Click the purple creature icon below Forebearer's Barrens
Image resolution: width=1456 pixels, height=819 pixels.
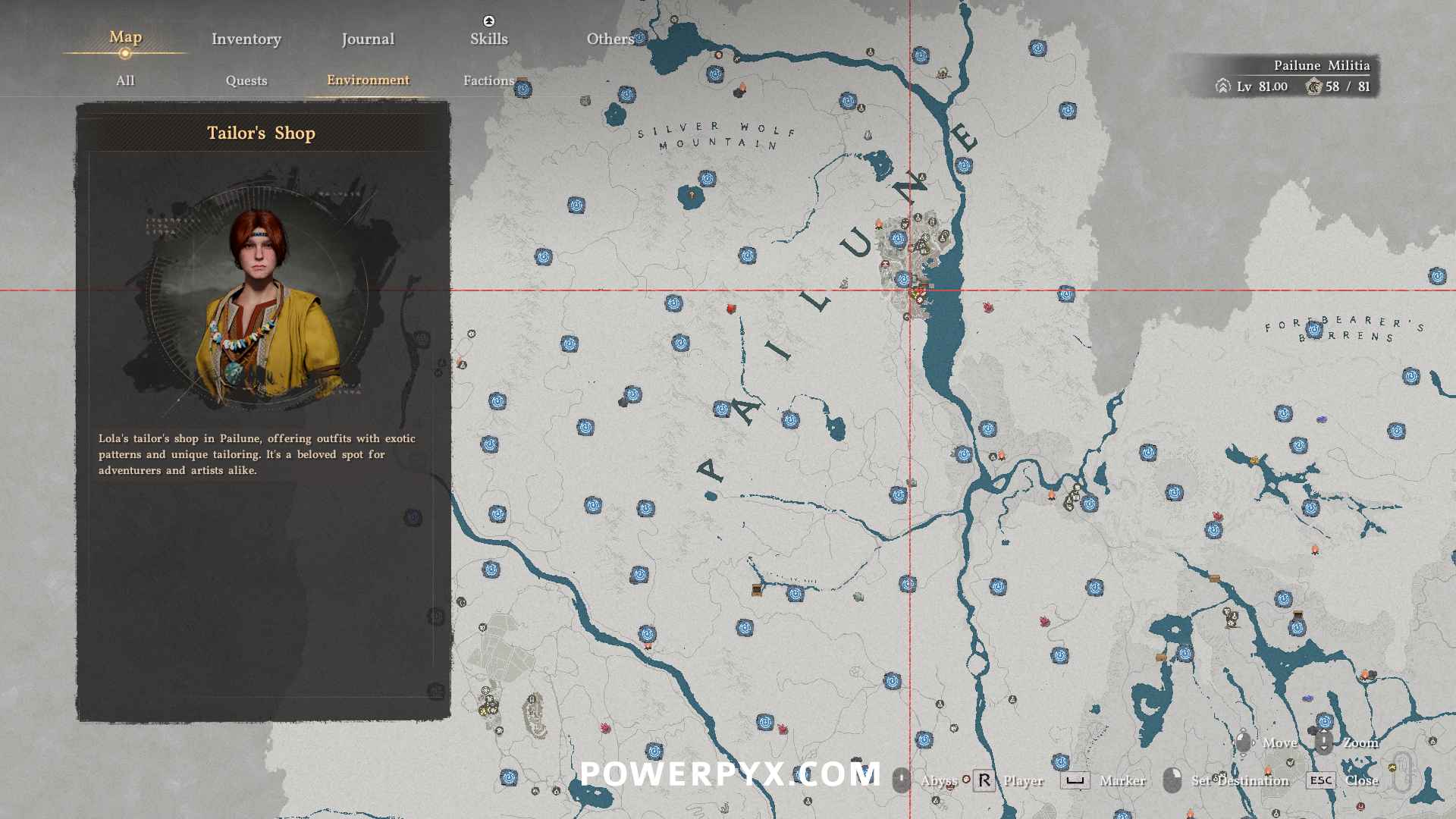[1322, 419]
